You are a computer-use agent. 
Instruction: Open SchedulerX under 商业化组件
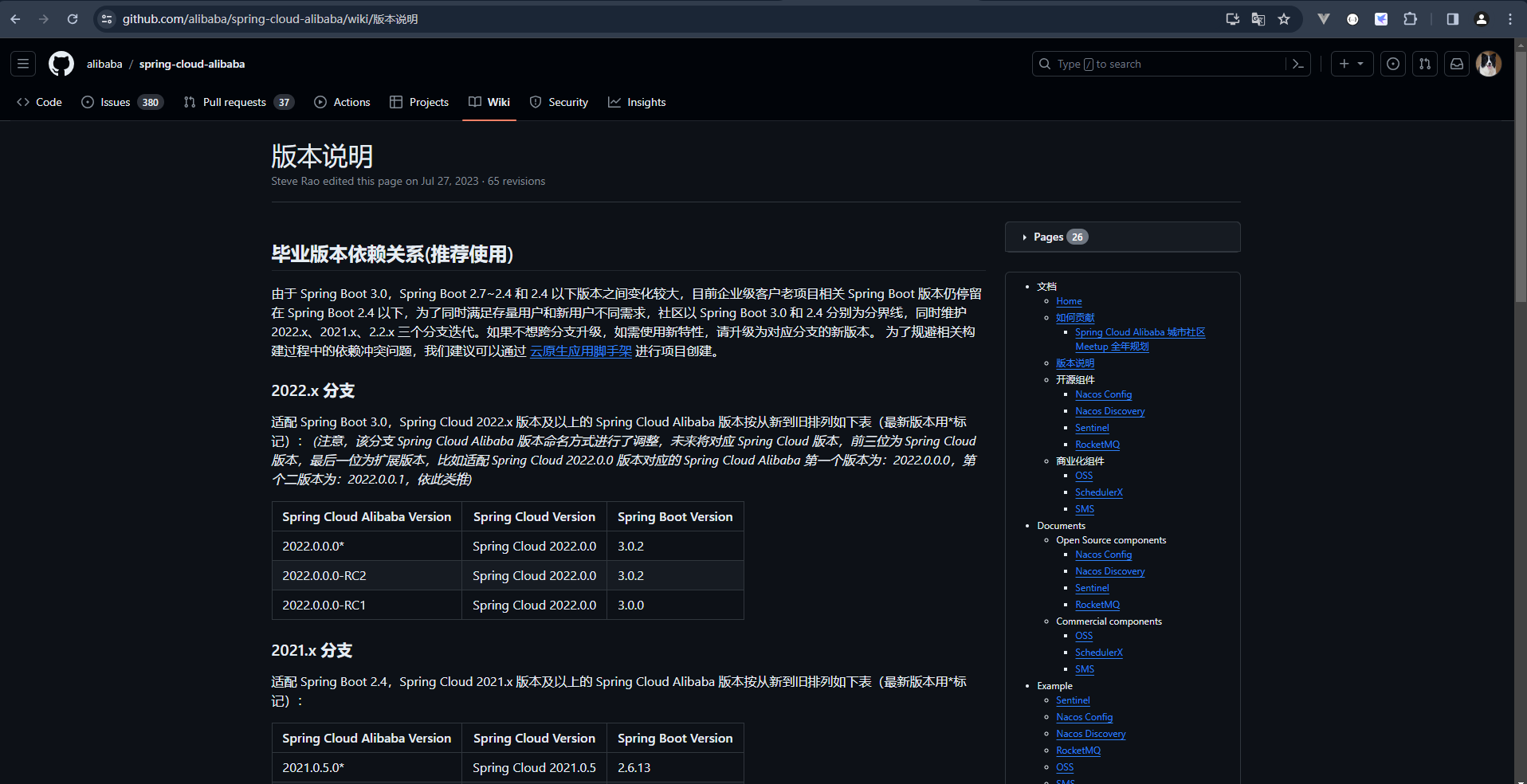point(1098,492)
